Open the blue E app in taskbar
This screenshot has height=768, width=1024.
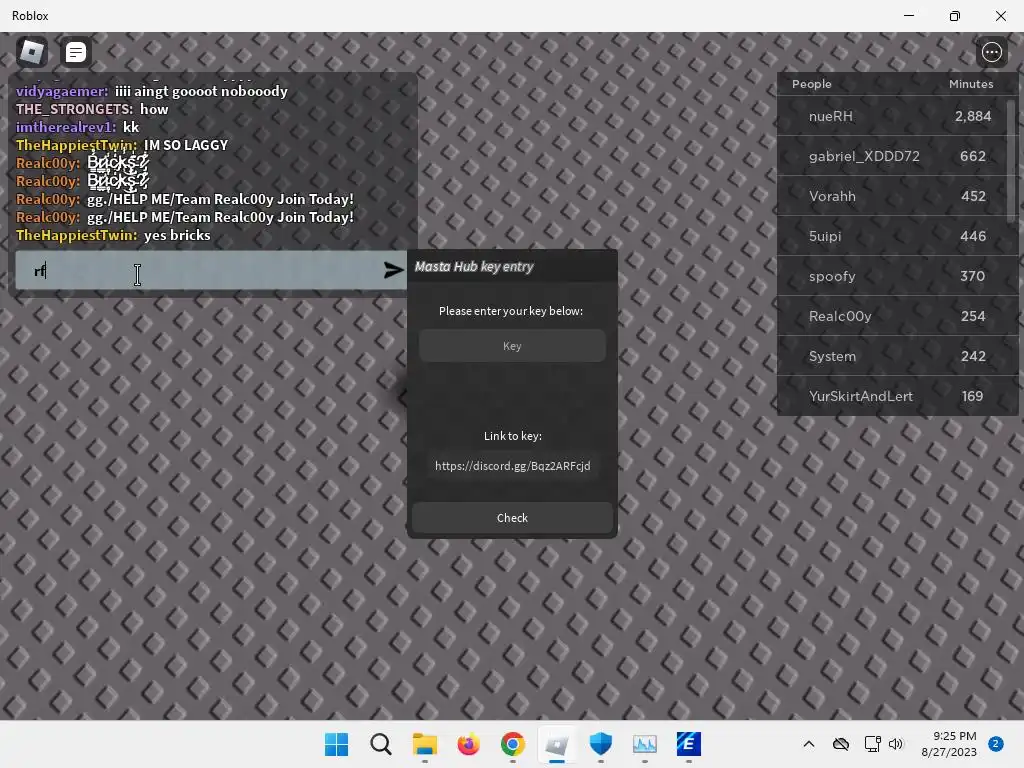(688, 744)
